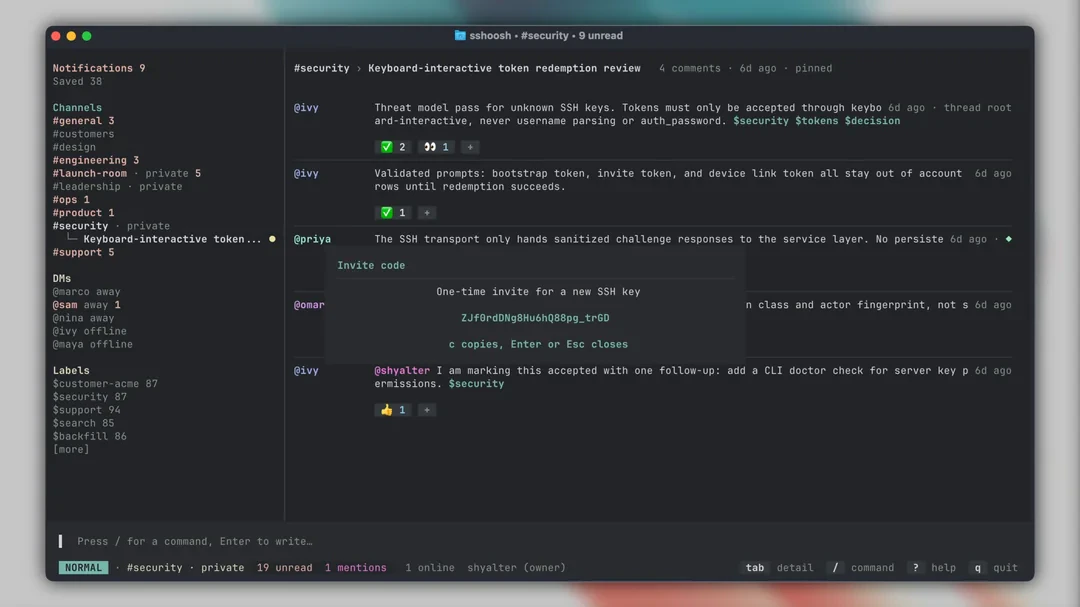Click the green diamond marker on priya's message

tap(1008, 239)
